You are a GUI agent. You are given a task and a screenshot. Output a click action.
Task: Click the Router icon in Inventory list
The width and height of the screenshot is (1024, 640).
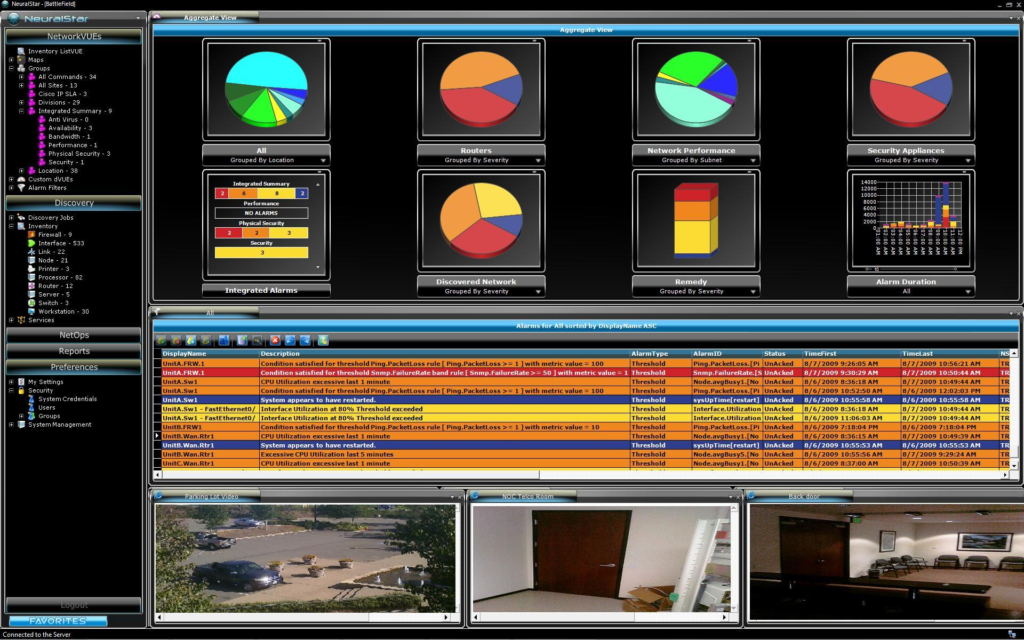click(x=31, y=286)
